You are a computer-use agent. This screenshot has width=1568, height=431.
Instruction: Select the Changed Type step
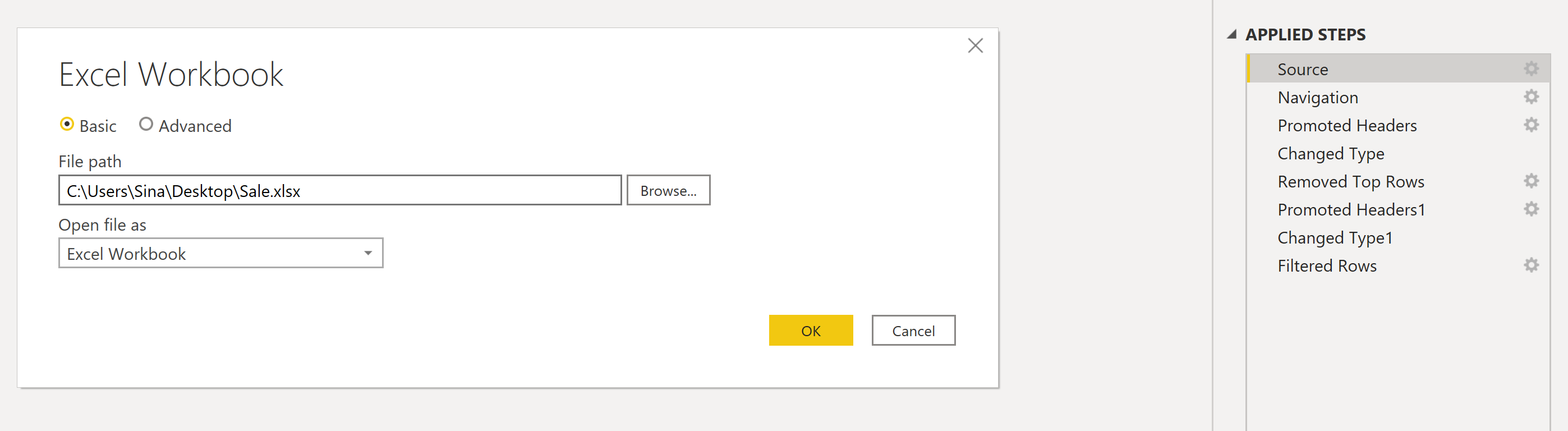coord(1331,153)
